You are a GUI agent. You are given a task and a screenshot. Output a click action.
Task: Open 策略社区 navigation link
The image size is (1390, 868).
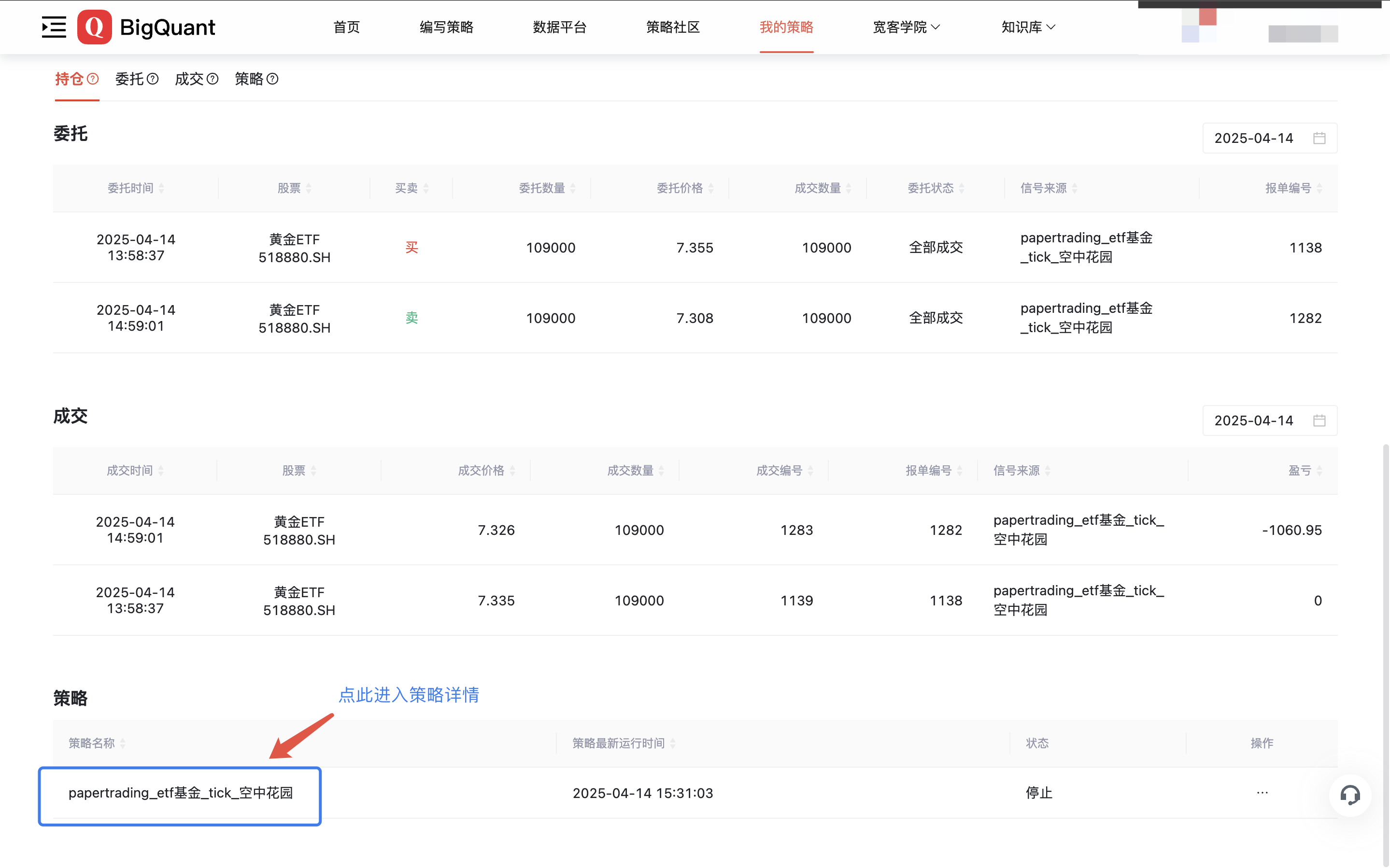click(672, 27)
